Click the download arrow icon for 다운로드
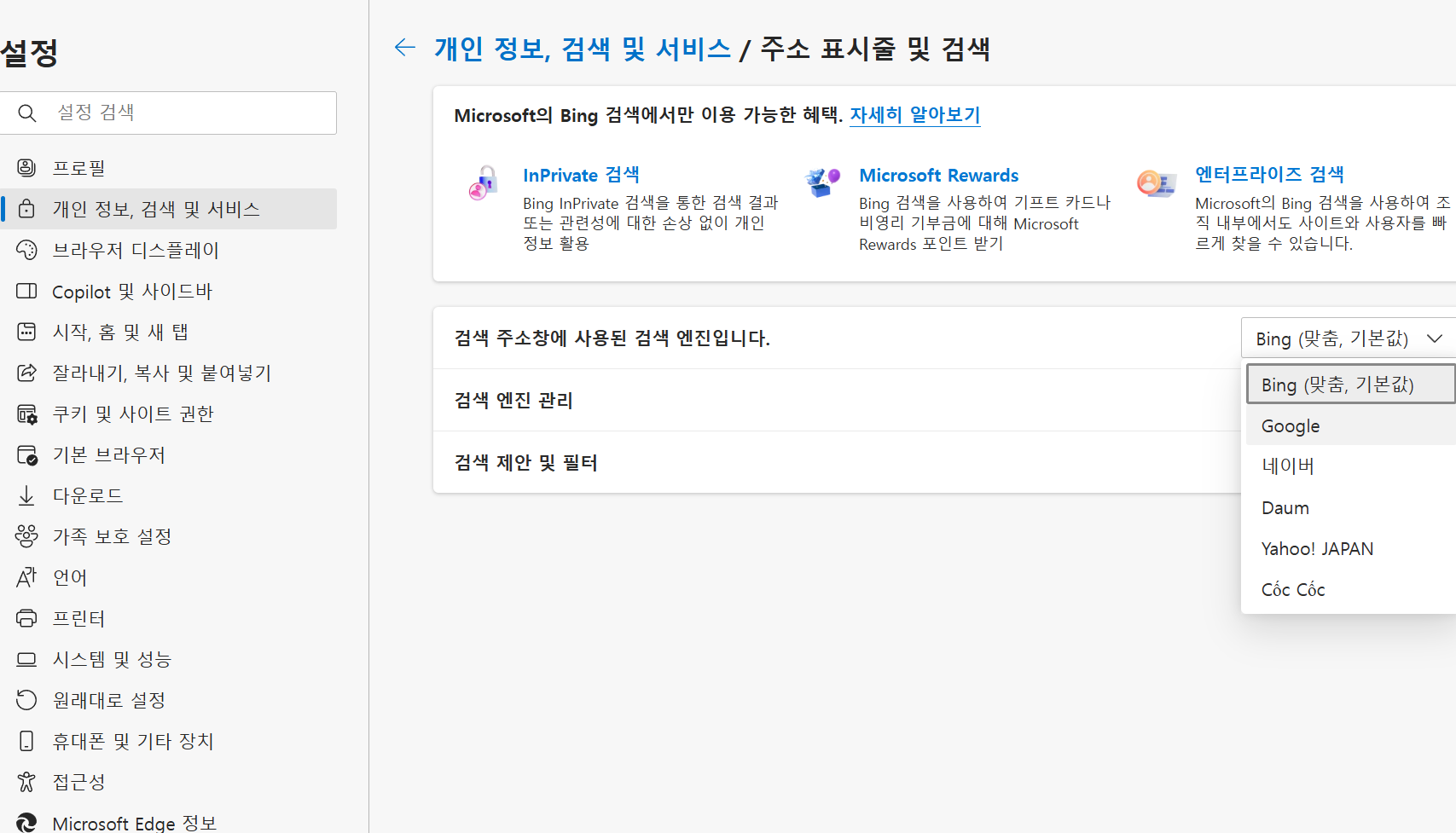Image resolution: width=1456 pixels, height=833 pixels. [26, 495]
